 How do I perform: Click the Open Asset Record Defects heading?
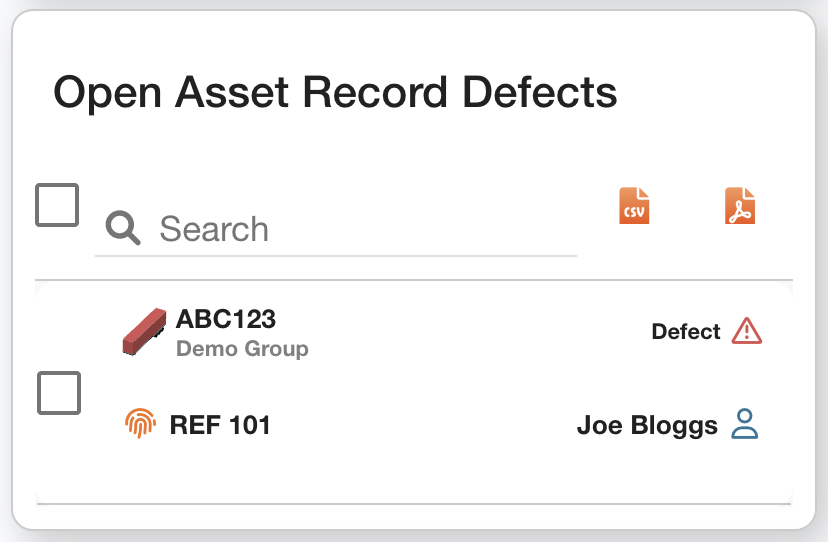coord(335,92)
